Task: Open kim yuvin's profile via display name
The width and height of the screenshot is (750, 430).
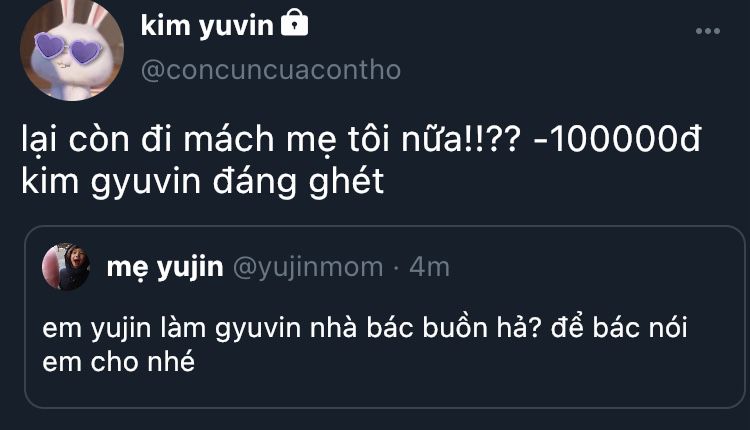Action: tap(206, 25)
